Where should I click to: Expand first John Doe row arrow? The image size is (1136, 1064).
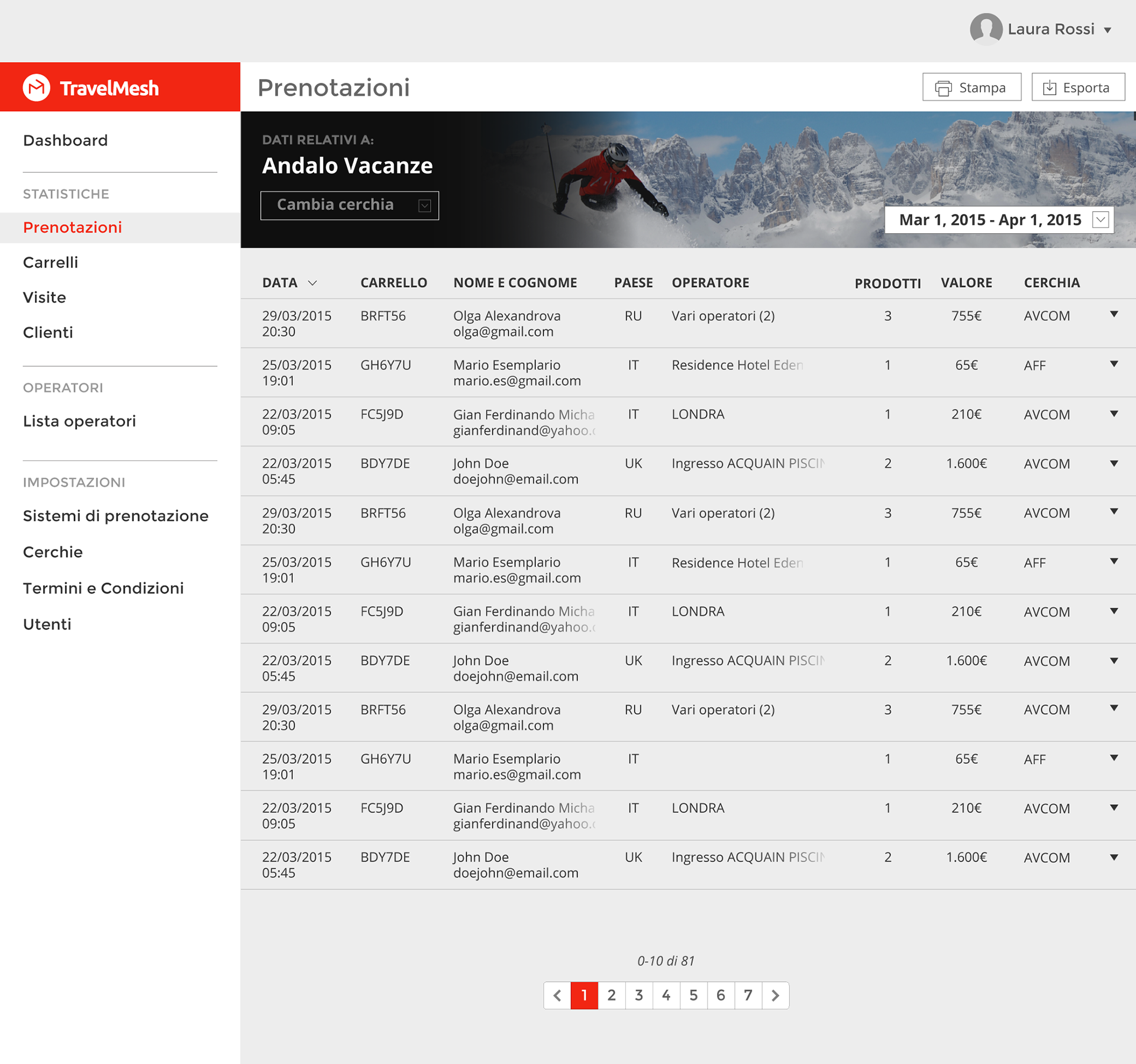tap(1114, 463)
